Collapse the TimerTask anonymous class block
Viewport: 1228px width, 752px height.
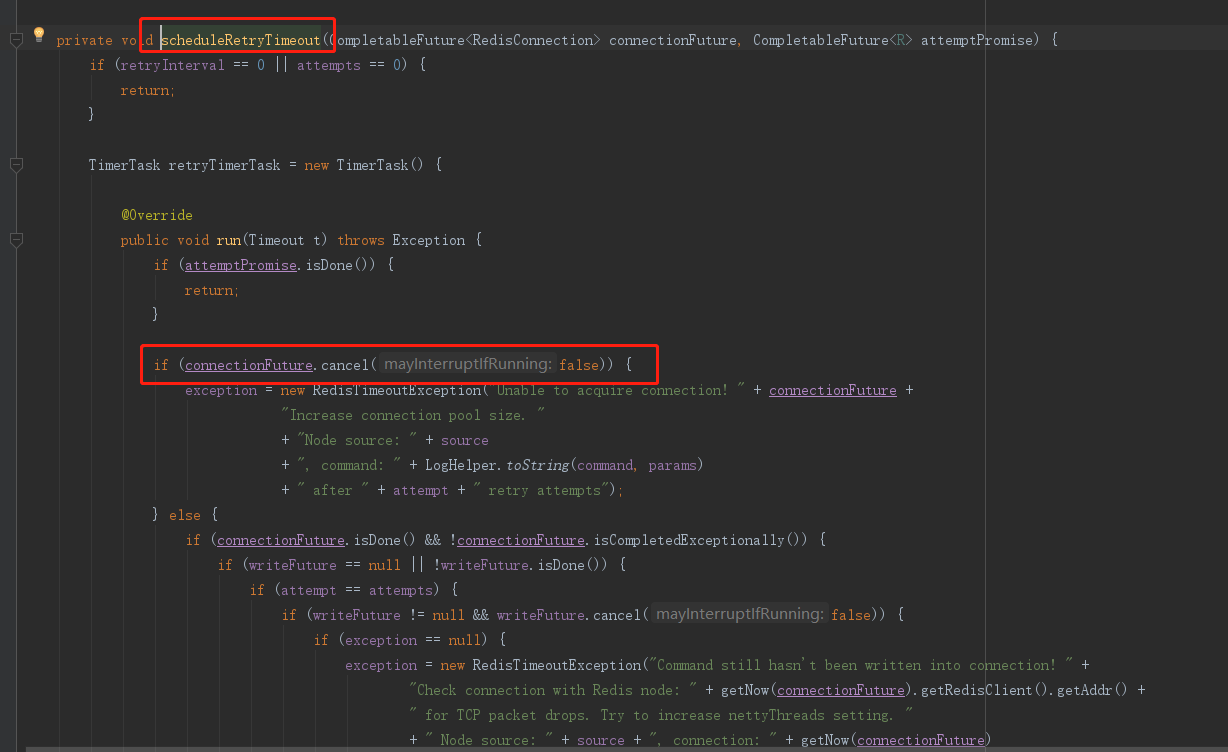(x=14, y=164)
